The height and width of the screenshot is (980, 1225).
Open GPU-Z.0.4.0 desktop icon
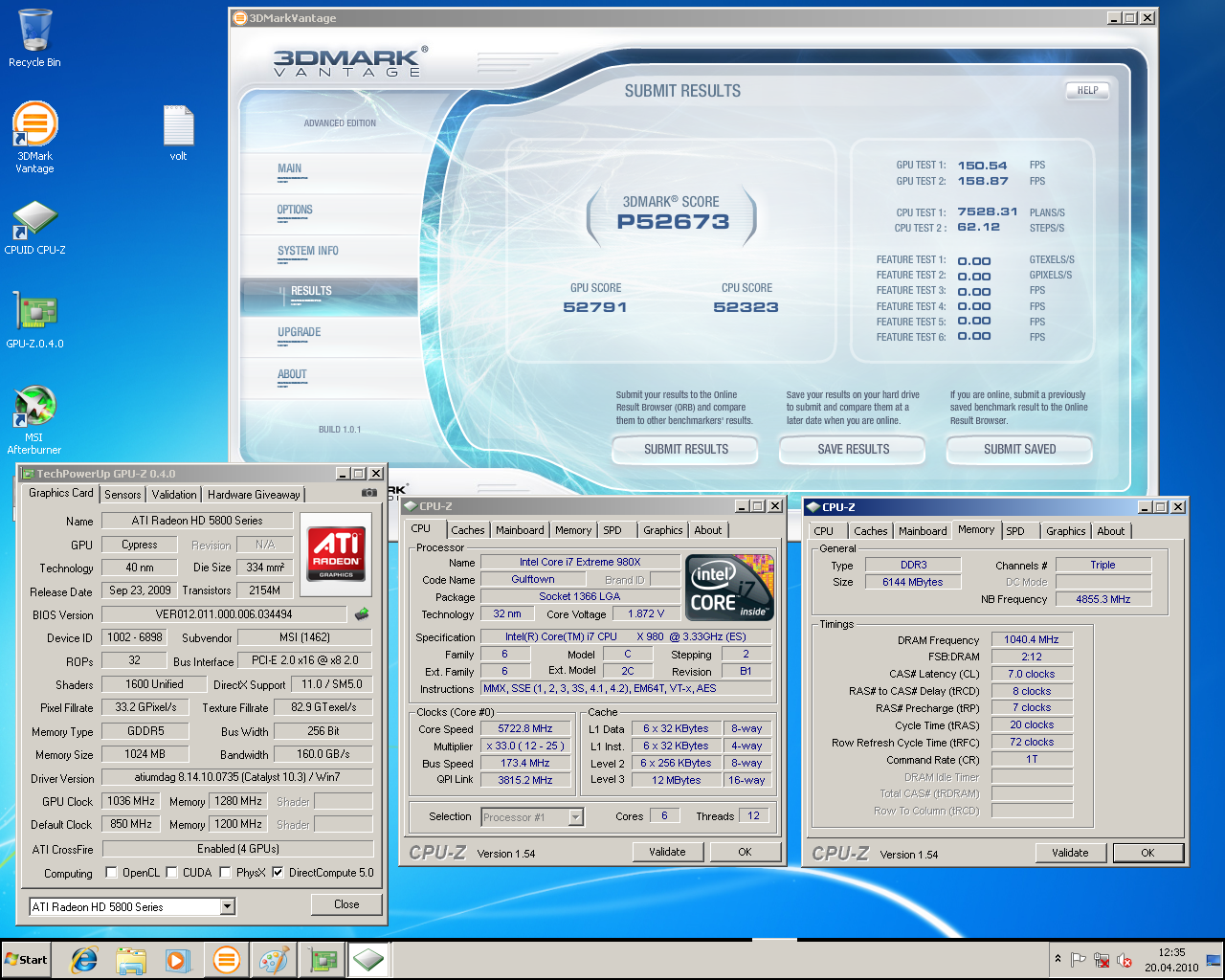pyautogui.click(x=34, y=321)
